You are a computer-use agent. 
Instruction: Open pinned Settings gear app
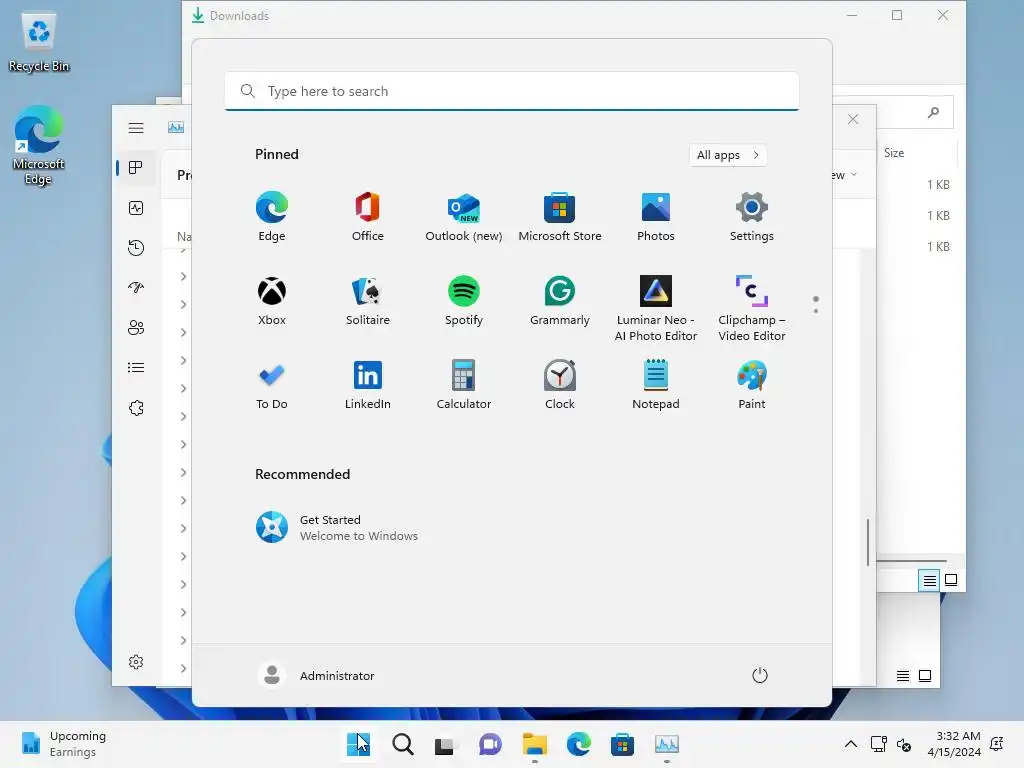pos(752,217)
